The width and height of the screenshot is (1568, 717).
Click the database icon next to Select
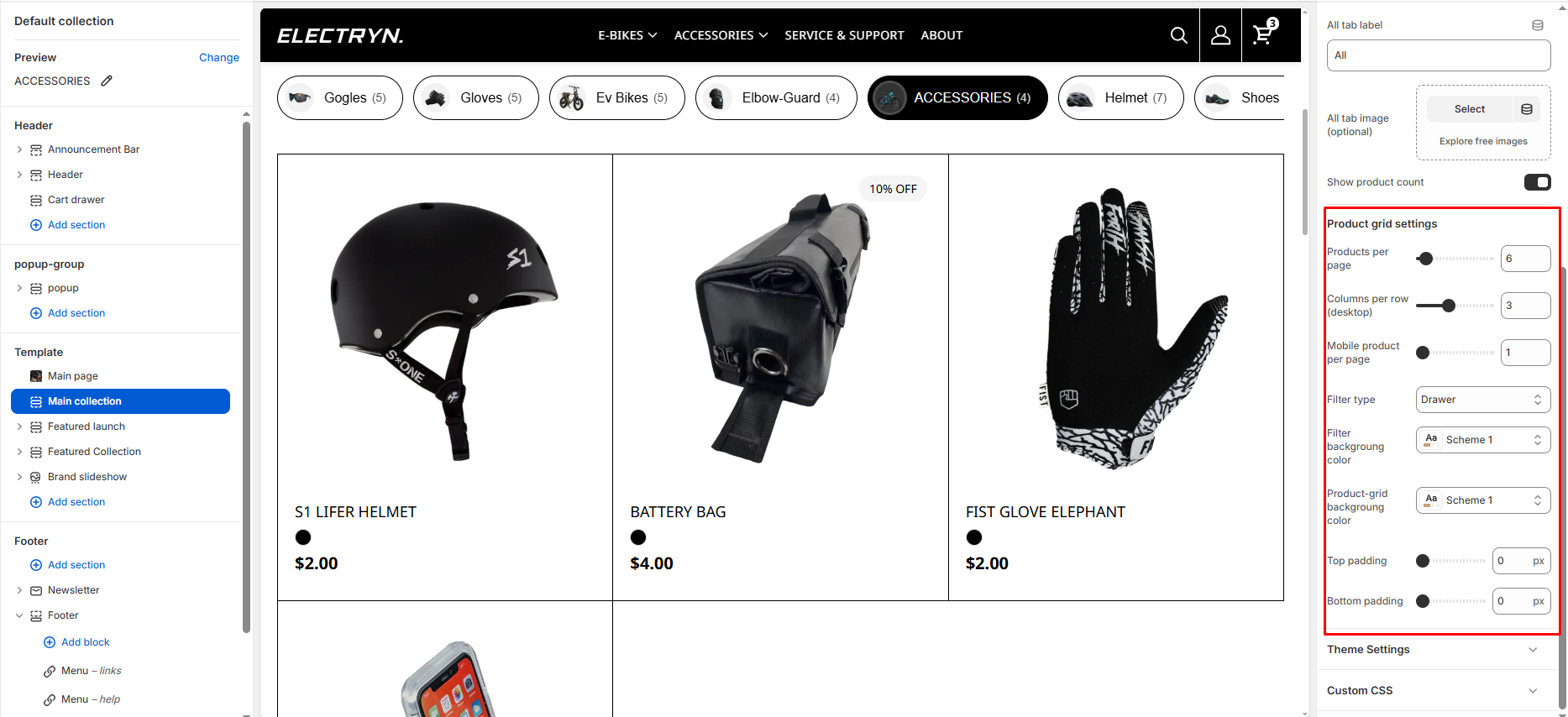pyautogui.click(x=1527, y=109)
